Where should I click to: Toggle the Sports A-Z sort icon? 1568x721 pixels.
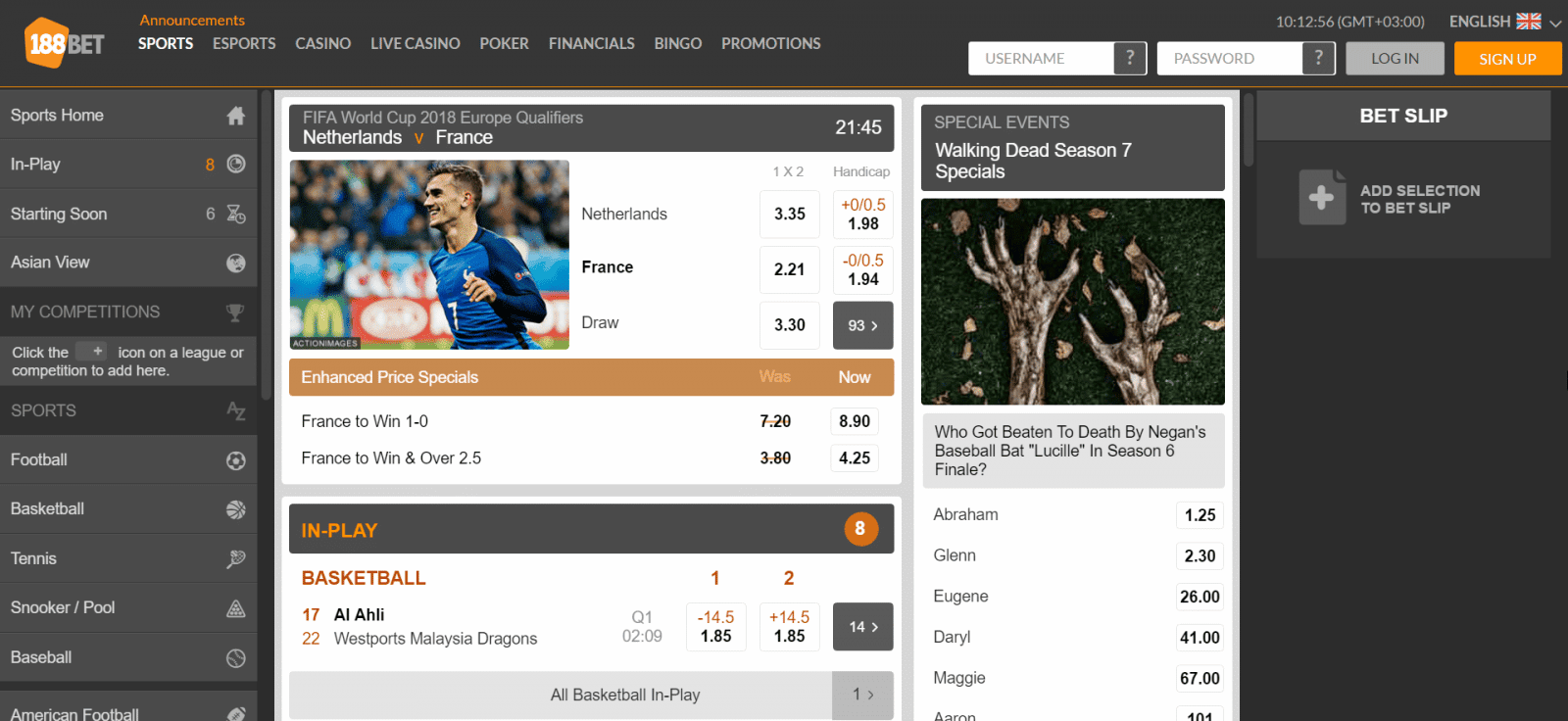pyautogui.click(x=236, y=411)
